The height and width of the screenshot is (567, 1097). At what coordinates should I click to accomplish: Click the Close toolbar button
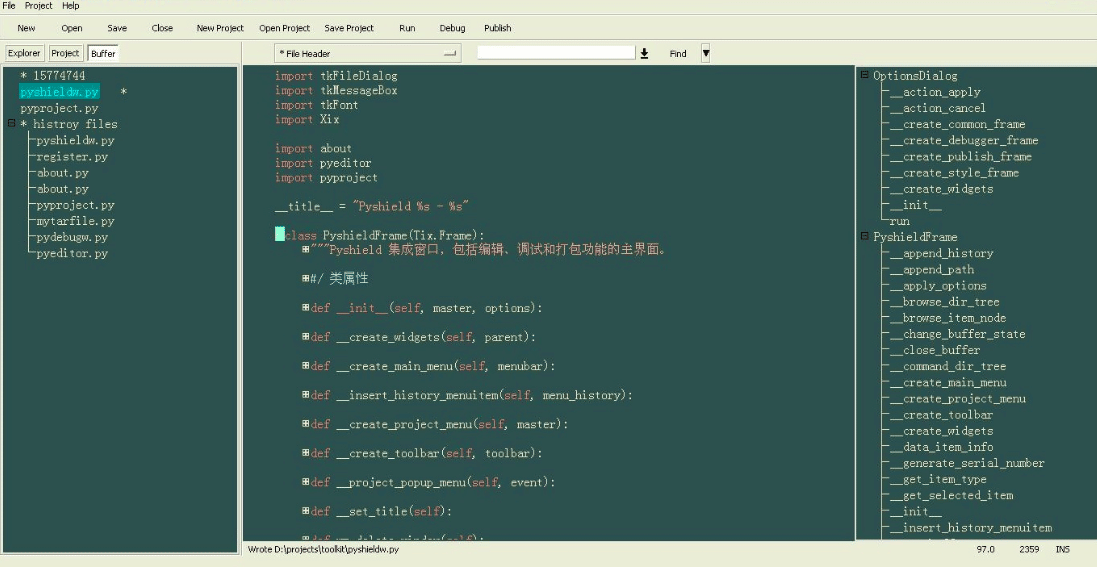[162, 28]
